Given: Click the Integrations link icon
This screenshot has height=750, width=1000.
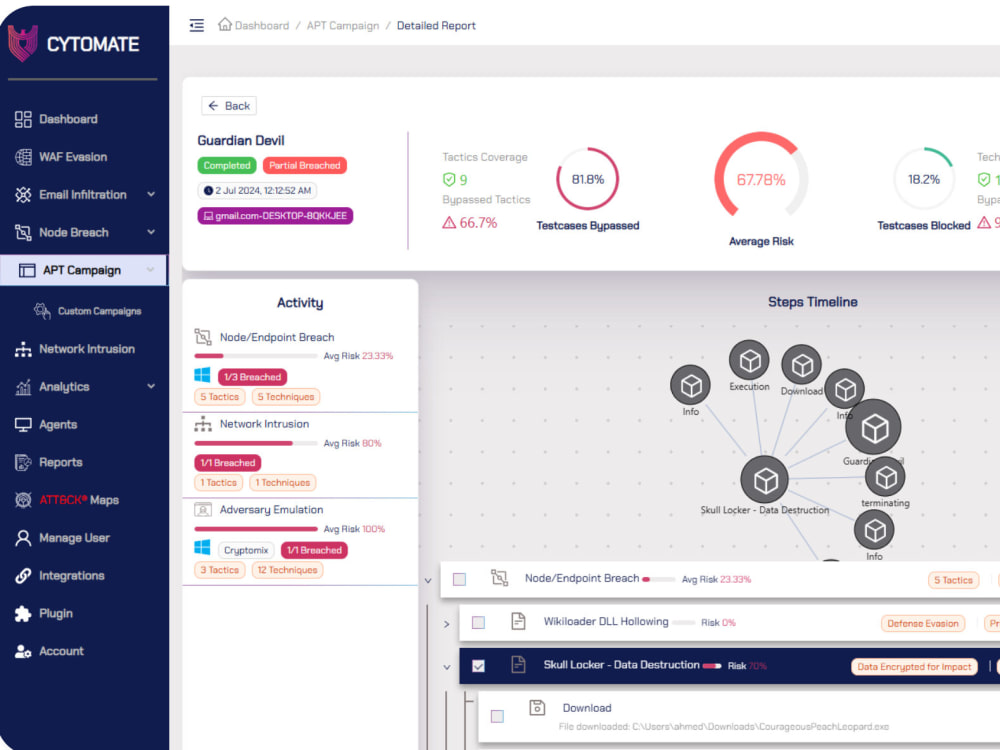Looking at the screenshot, I should (x=23, y=576).
